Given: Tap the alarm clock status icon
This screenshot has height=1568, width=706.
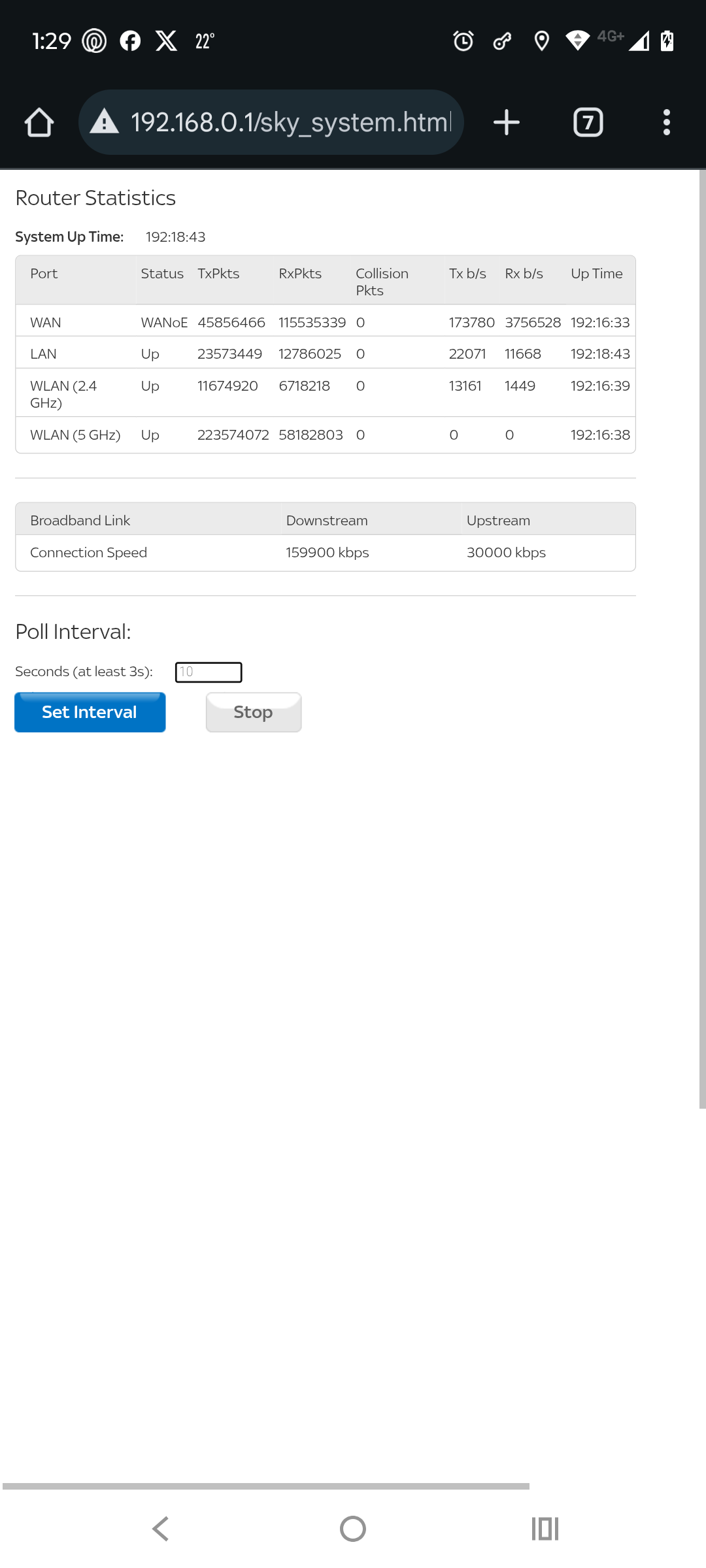Looking at the screenshot, I should pyautogui.click(x=463, y=41).
